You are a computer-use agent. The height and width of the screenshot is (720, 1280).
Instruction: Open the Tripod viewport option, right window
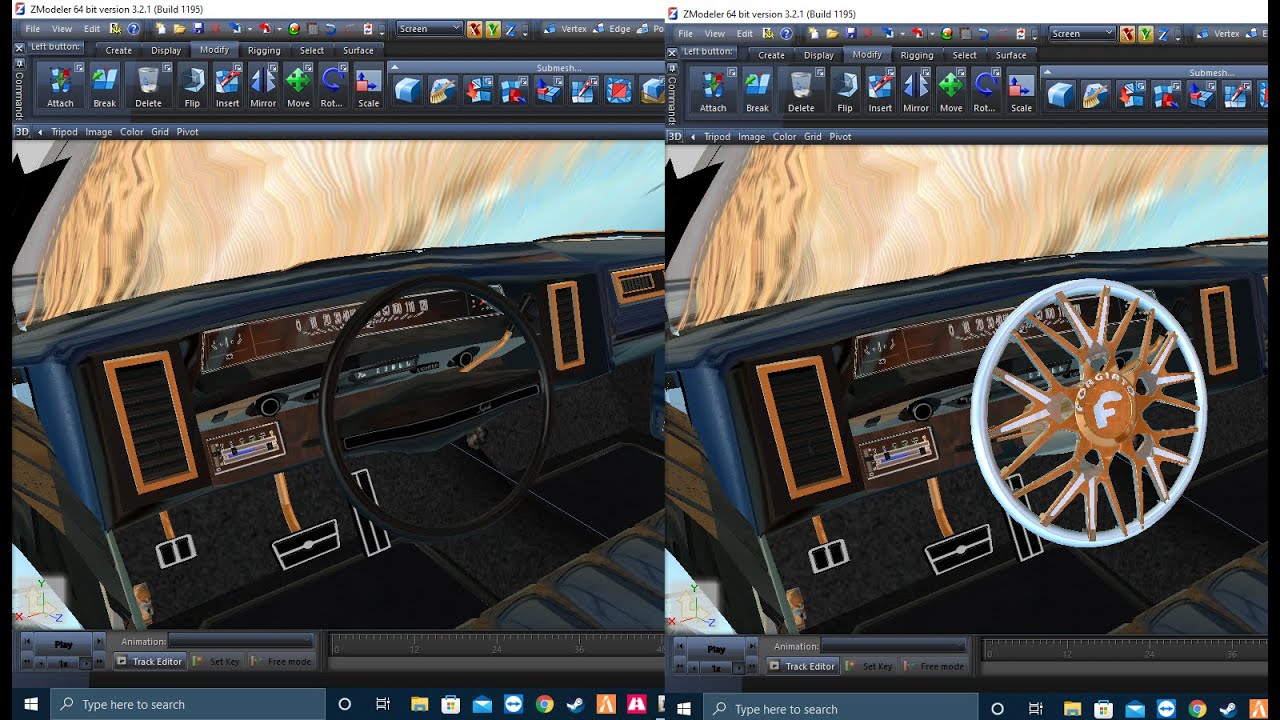(x=717, y=137)
